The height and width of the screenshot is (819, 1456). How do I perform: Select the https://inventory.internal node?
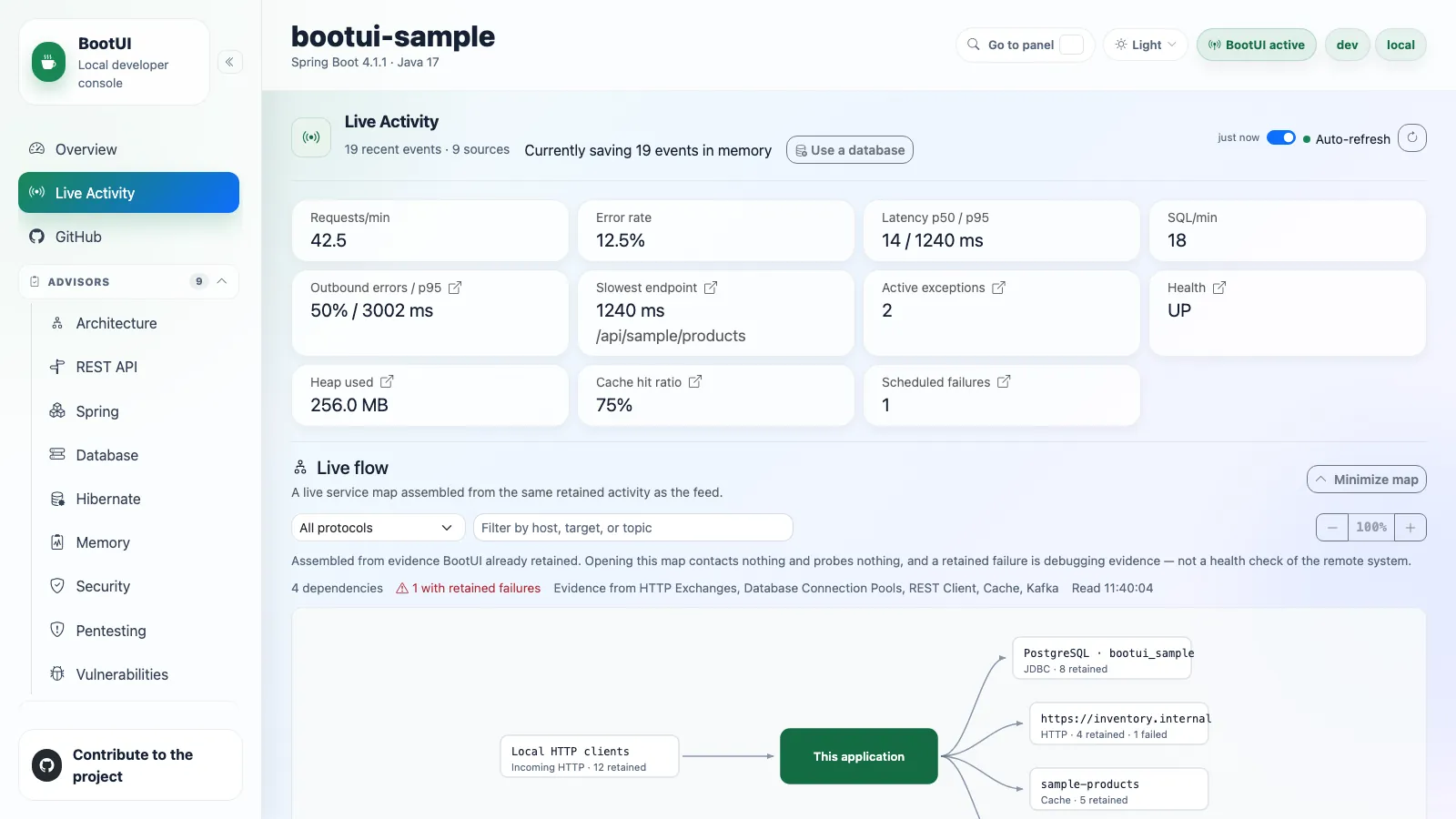click(x=1119, y=724)
